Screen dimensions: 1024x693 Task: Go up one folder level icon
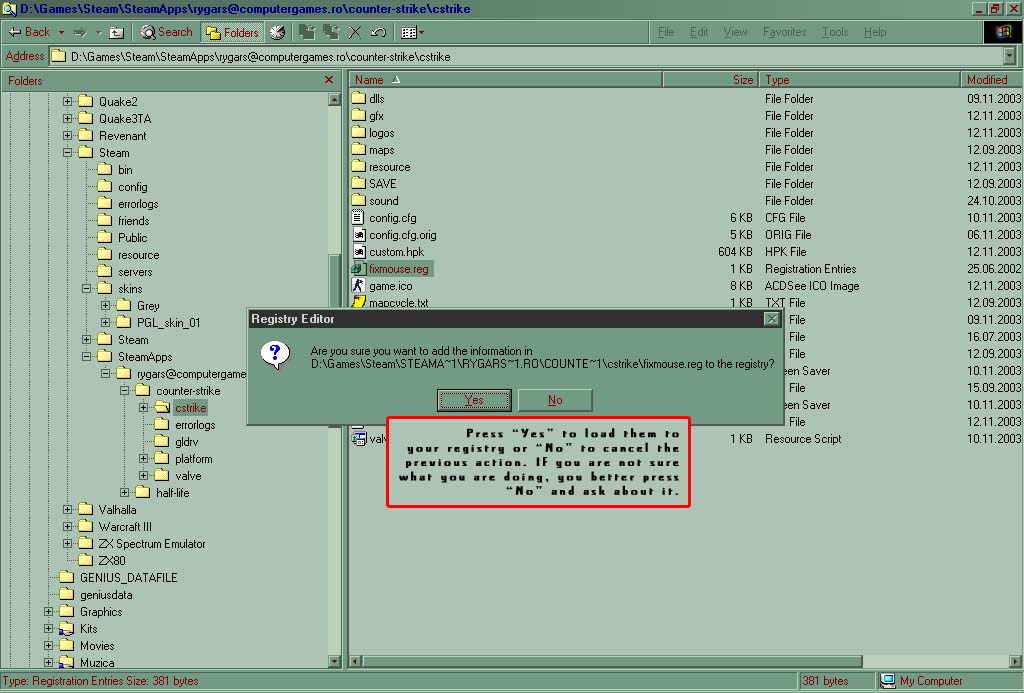116,32
